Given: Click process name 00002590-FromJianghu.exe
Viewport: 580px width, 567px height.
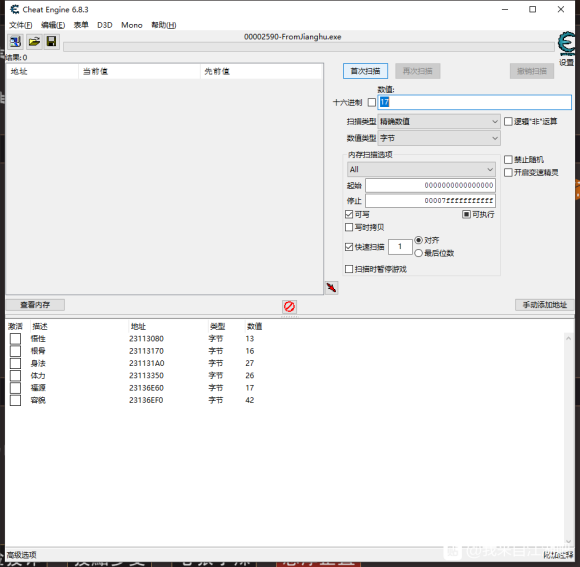Looking at the screenshot, I should [293, 37].
